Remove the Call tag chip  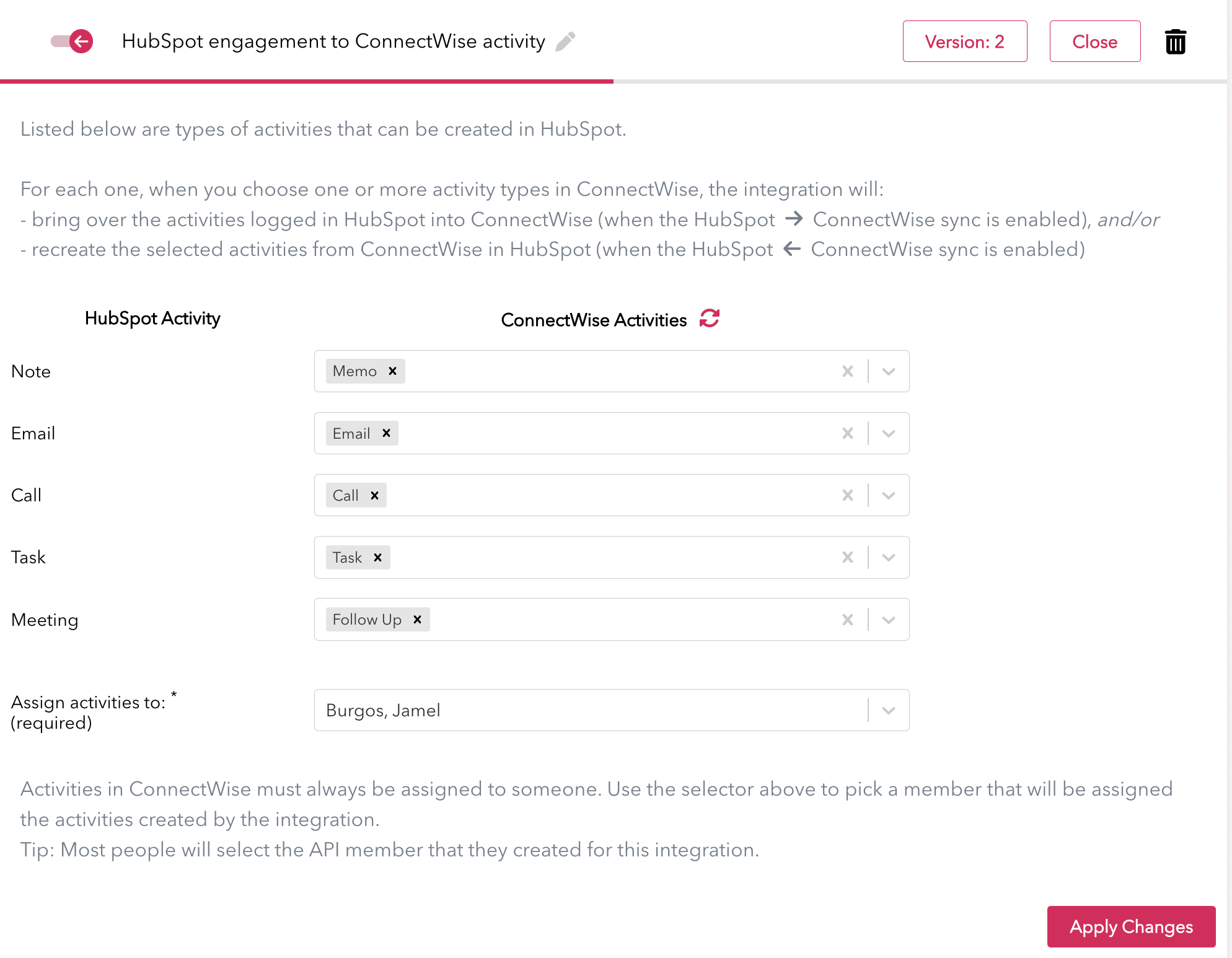point(374,496)
